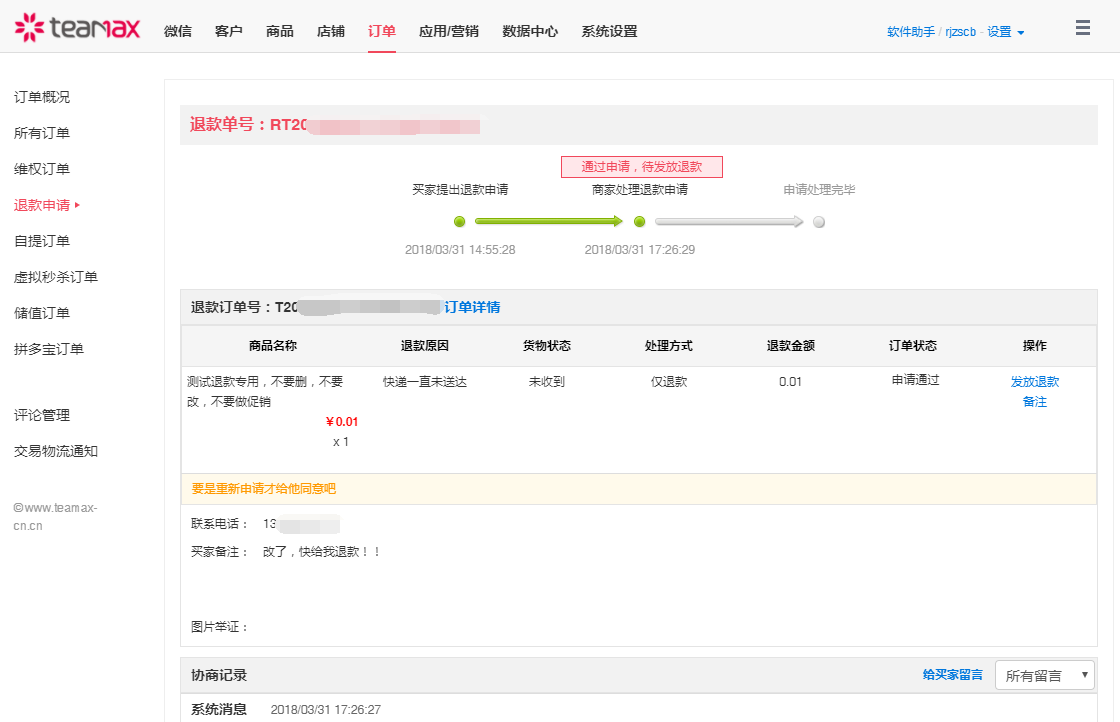Go to the 客户 menu
This screenshot has width=1120, height=722.
point(229,31)
